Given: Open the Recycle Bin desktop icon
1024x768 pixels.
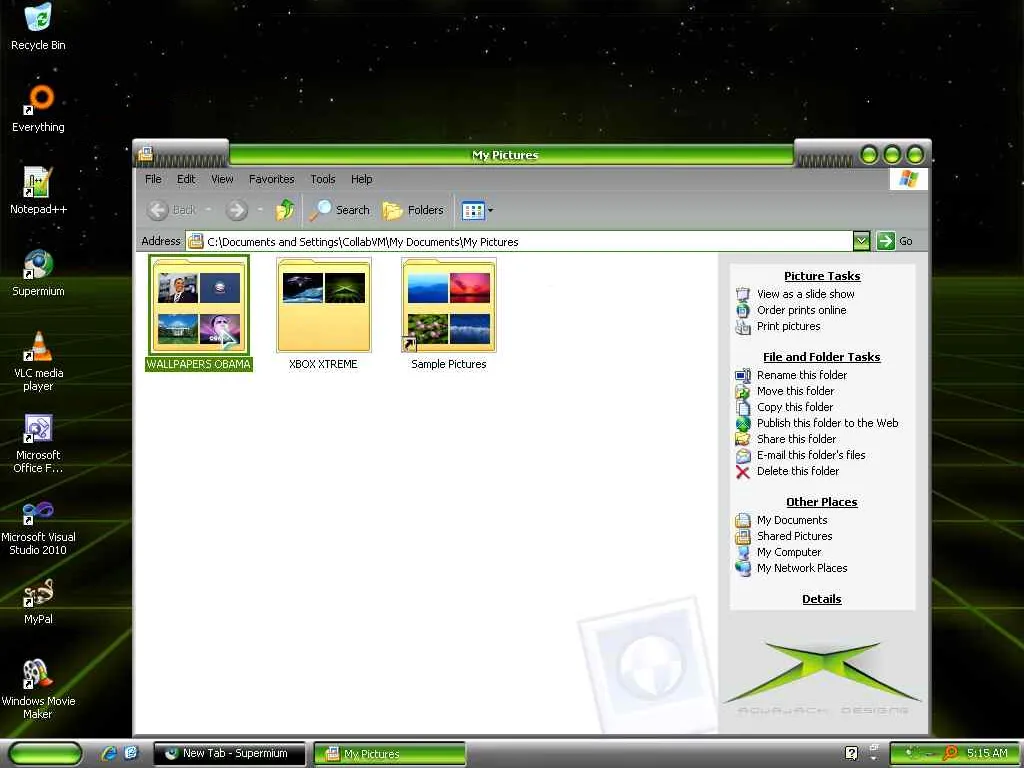Looking at the screenshot, I should [x=38, y=27].
